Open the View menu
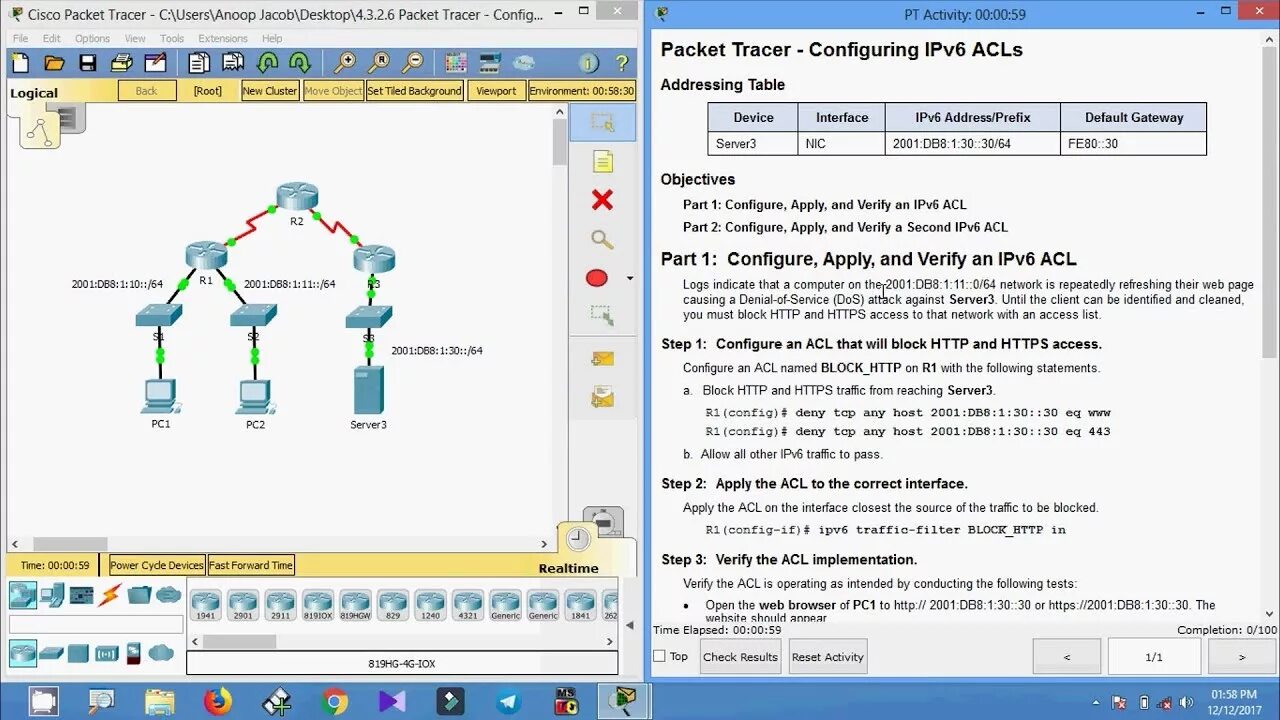 (x=135, y=39)
